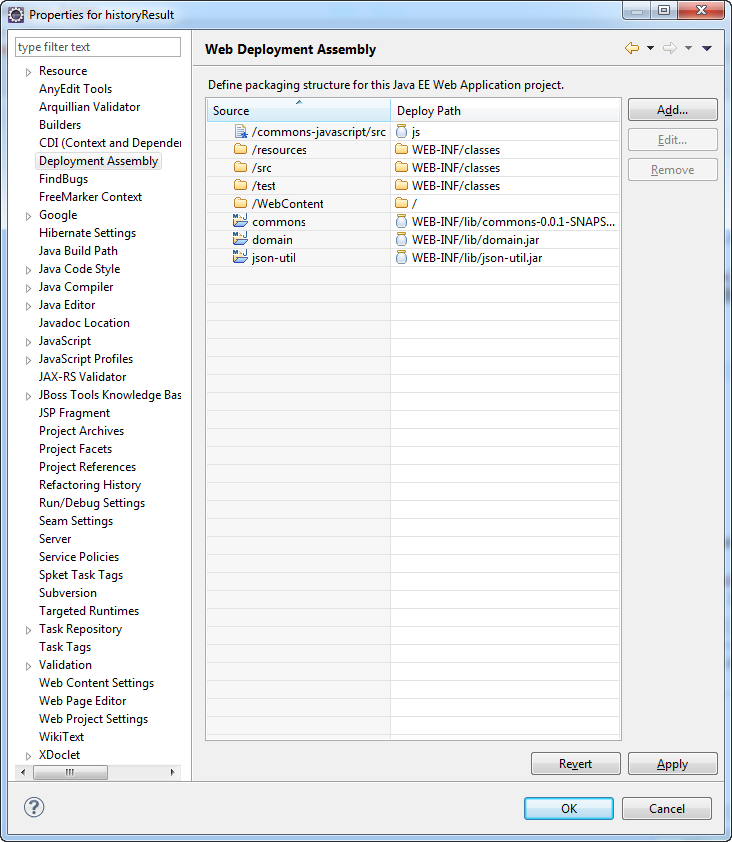Image resolution: width=732 pixels, height=842 pixels.
Task: Expand the Java Compiler tree node
Action: coord(28,288)
